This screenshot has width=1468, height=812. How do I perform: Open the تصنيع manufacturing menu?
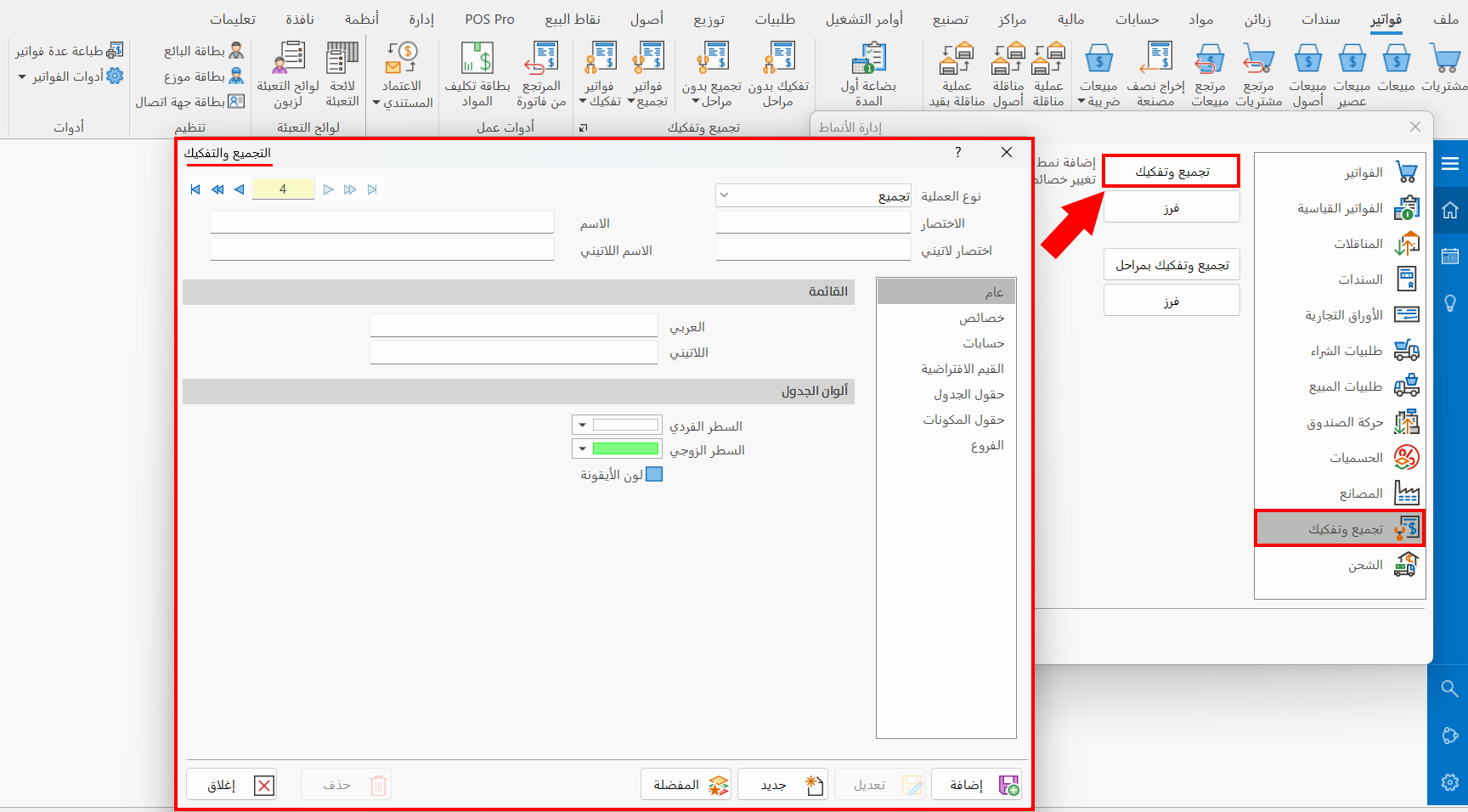pos(951,19)
